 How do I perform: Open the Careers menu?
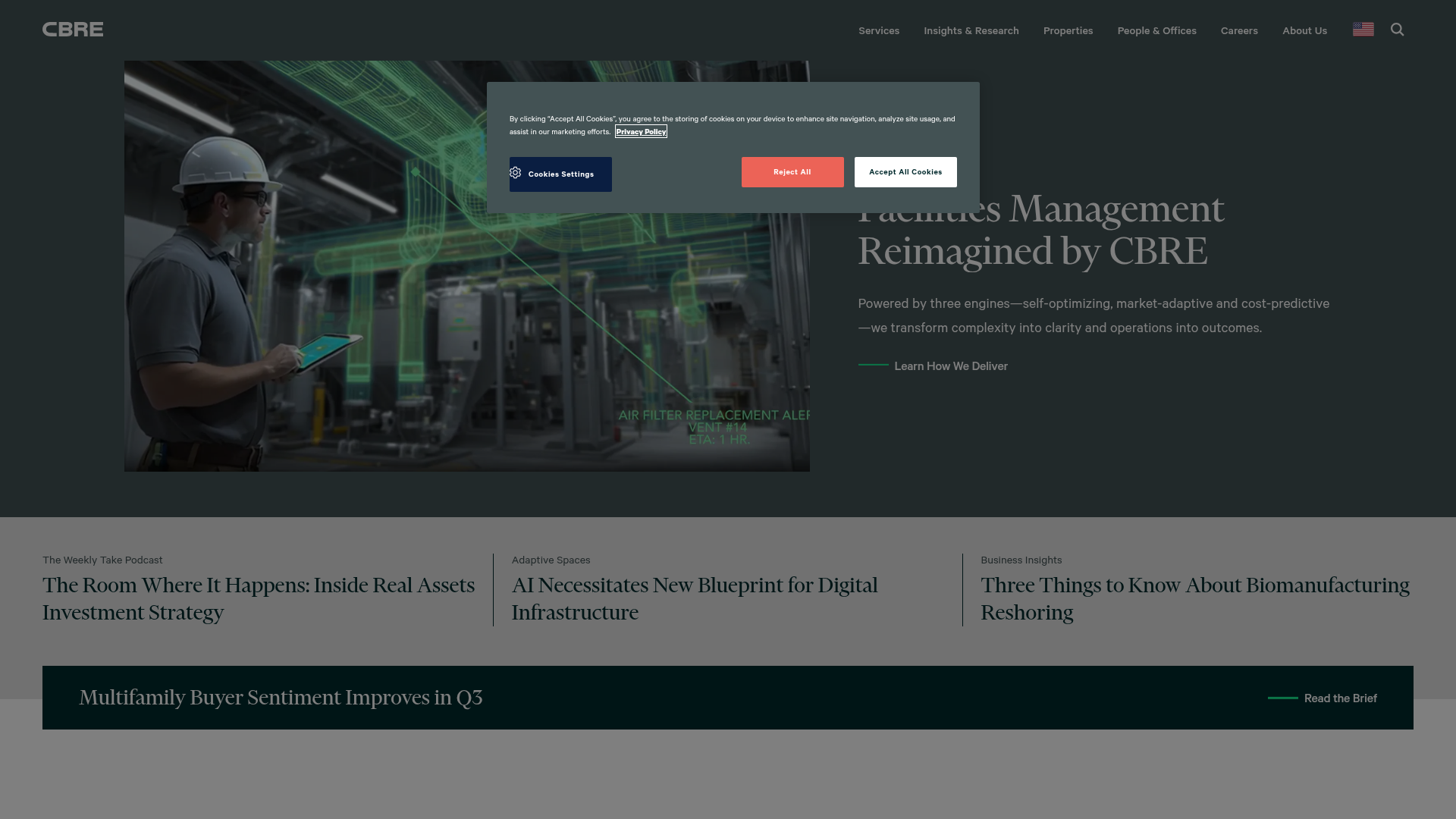coord(1239,30)
